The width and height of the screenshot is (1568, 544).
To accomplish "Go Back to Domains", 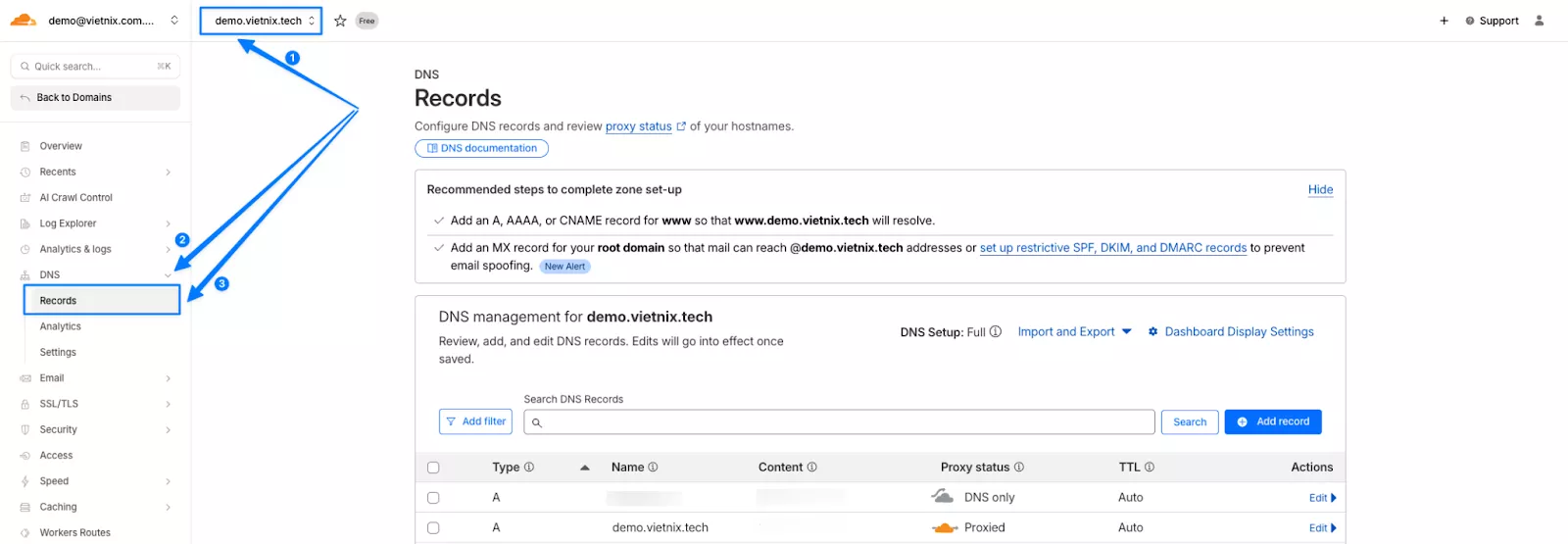I will pos(95,98).
